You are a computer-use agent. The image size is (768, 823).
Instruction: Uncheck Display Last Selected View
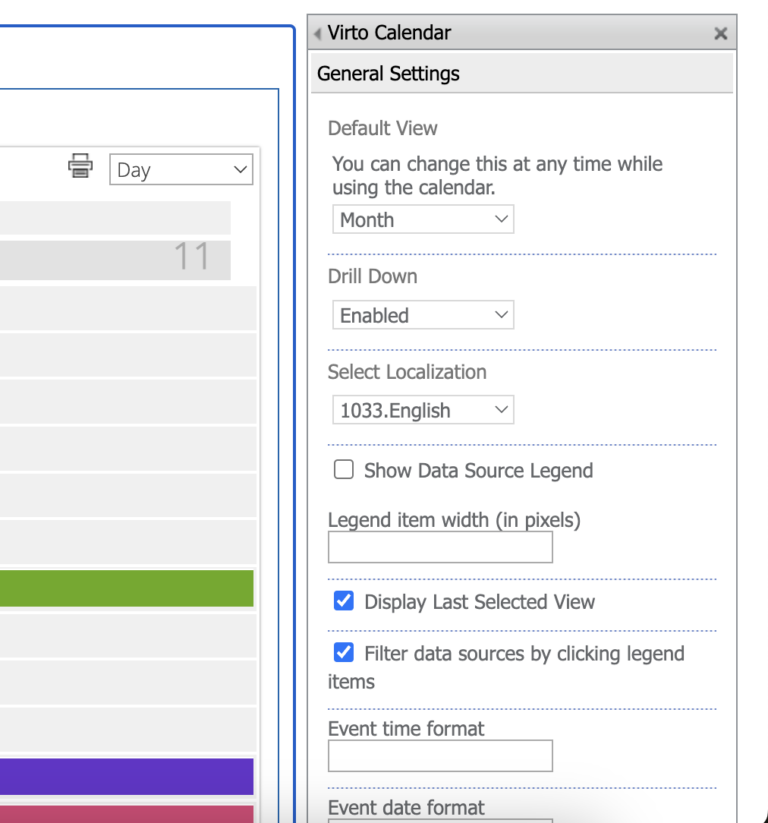coord(343,601)
